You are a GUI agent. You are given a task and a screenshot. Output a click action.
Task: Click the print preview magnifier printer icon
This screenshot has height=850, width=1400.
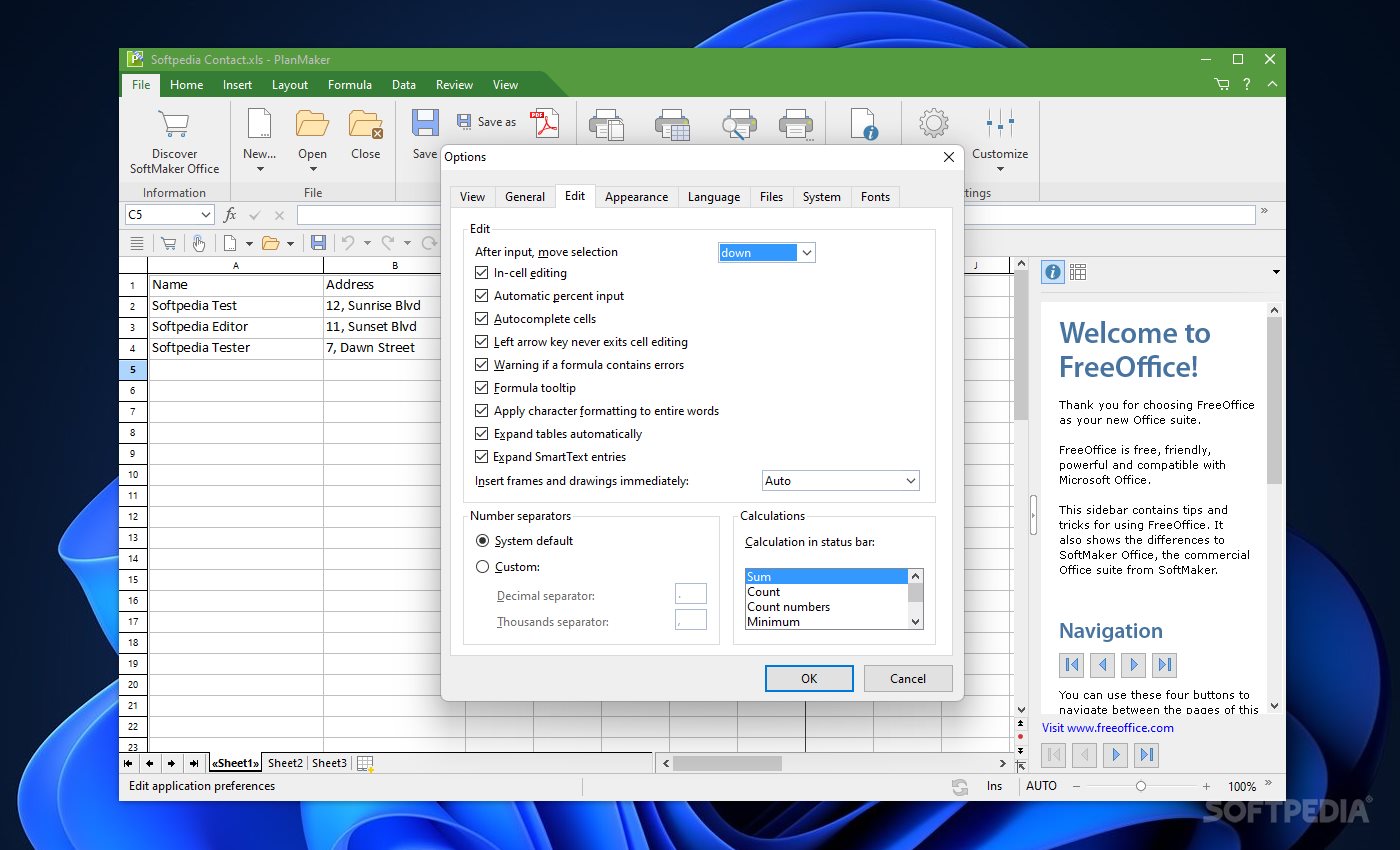click(x=739, y=124)
